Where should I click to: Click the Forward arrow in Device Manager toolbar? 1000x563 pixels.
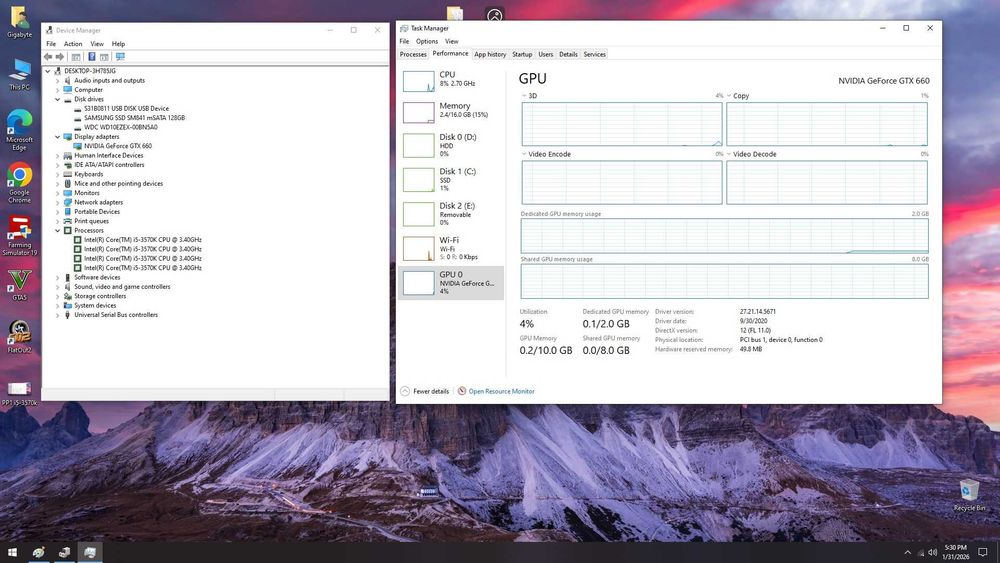(x=60, y=57)
